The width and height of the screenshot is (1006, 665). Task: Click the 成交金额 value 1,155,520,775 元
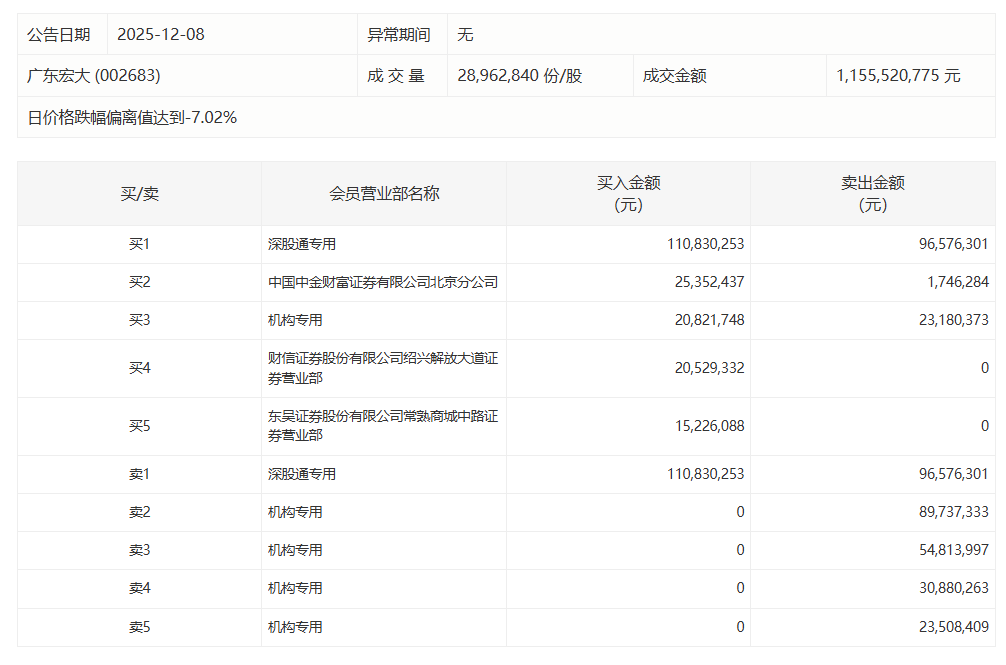[x=898, y=76]
